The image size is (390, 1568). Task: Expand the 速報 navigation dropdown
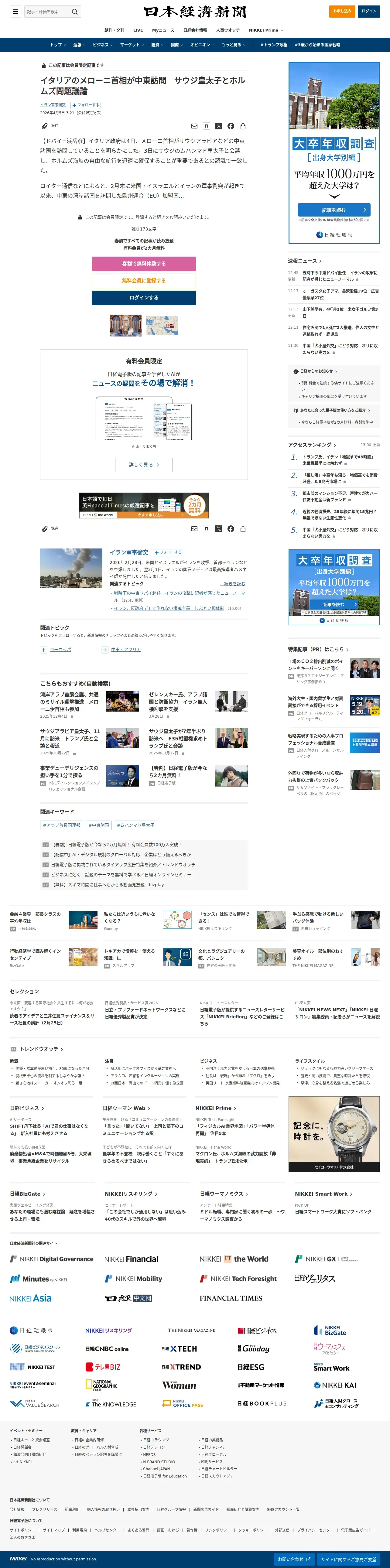point(79,44)
